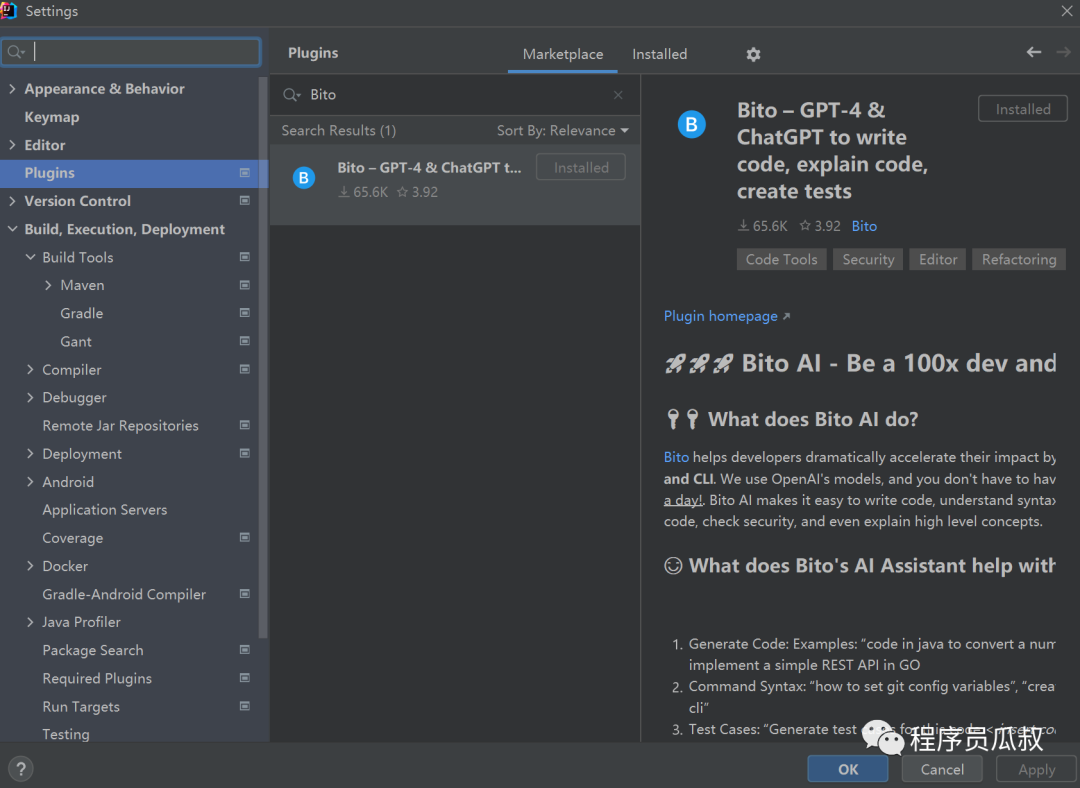Expand the Maven node
The height and width of the screenshot is (788, 1080).
tap(48, 285)
